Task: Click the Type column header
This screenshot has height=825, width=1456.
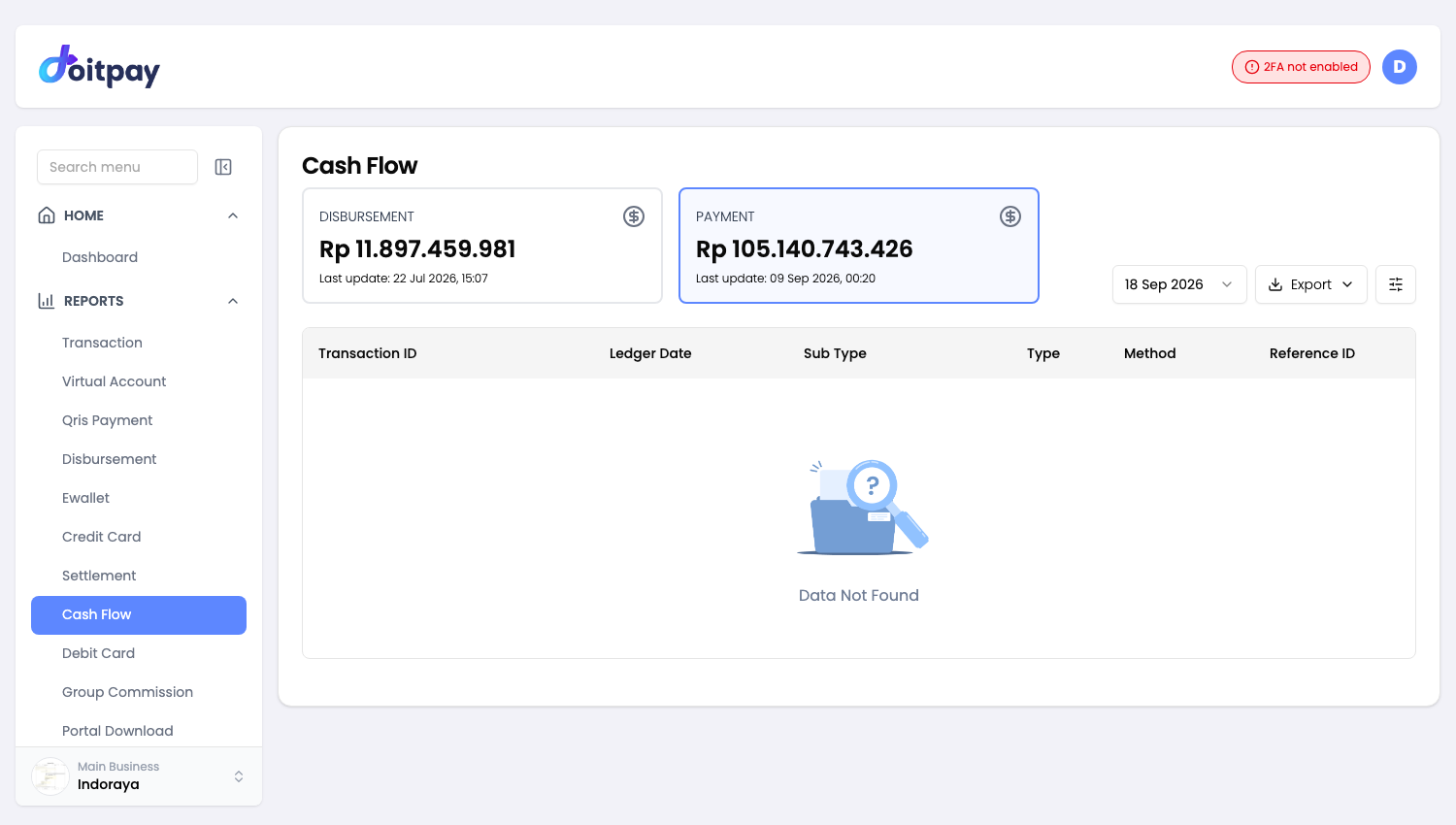Action: [1043, 353]
